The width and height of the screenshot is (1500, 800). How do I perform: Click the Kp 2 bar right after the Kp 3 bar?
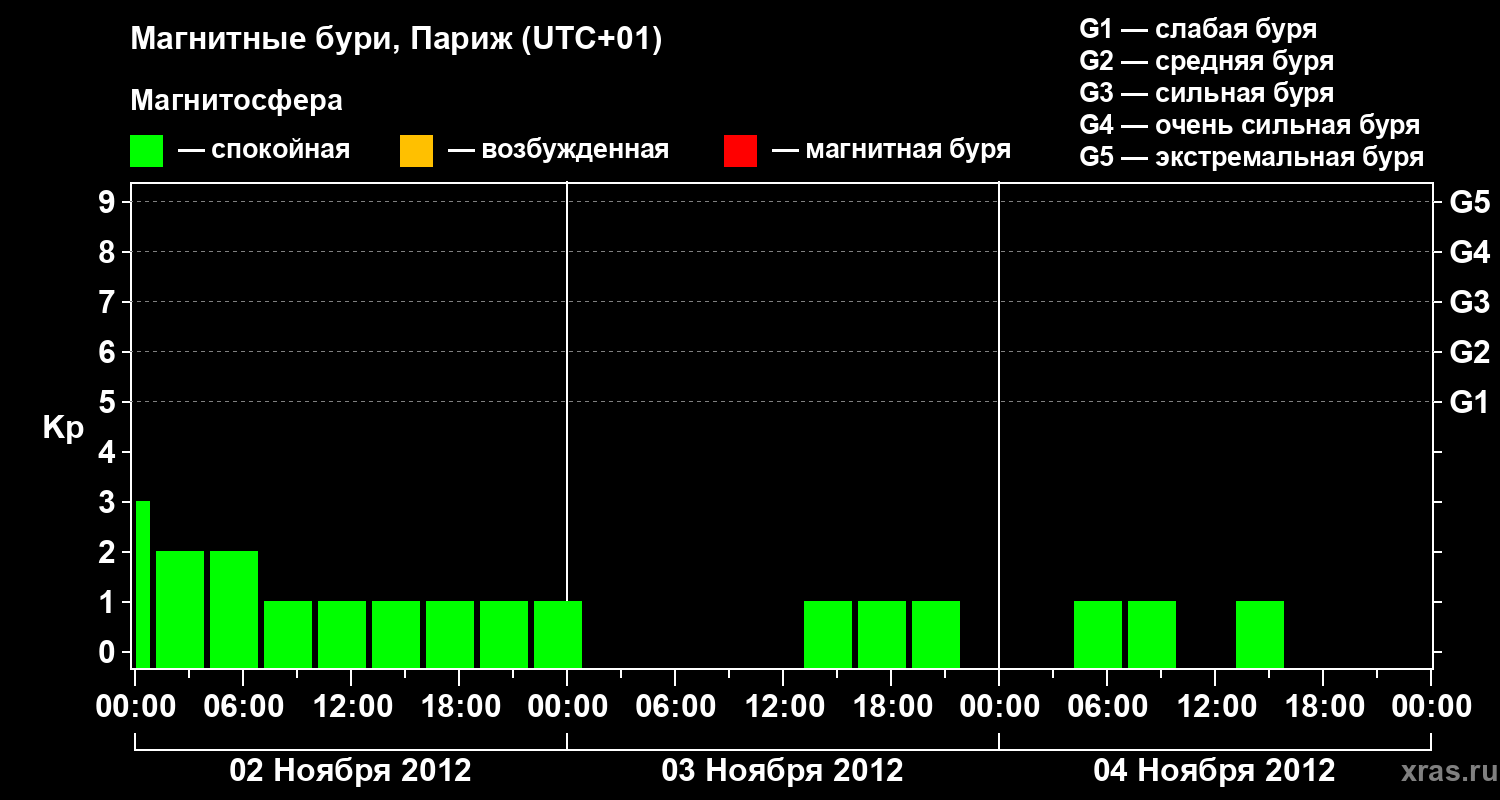180,609
